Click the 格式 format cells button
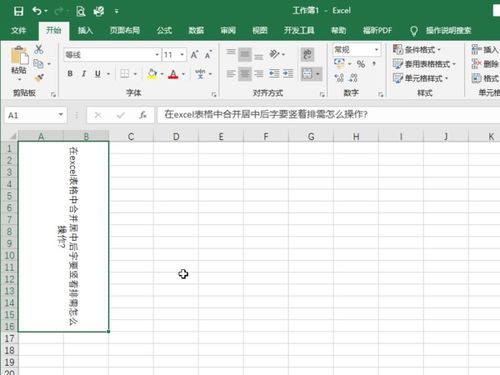The image size is (500, 375). [485, 78]
